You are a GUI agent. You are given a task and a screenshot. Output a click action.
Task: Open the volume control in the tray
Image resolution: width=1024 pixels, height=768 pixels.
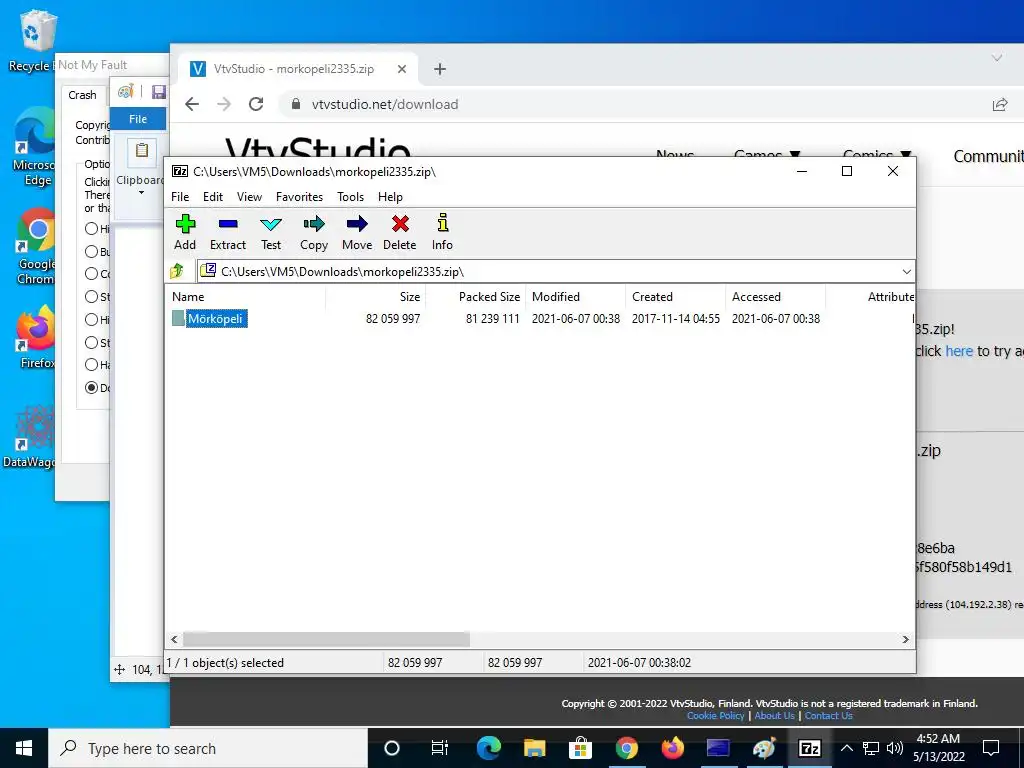[895, 748]
